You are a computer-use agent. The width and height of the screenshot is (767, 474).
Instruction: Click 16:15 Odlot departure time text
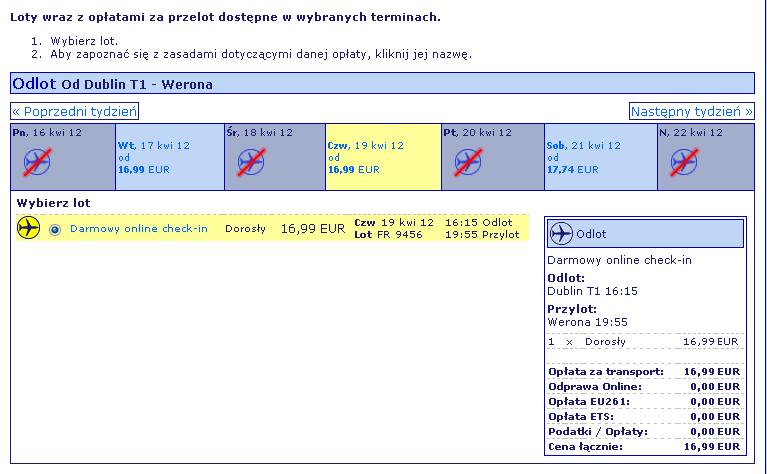[478, 223]
